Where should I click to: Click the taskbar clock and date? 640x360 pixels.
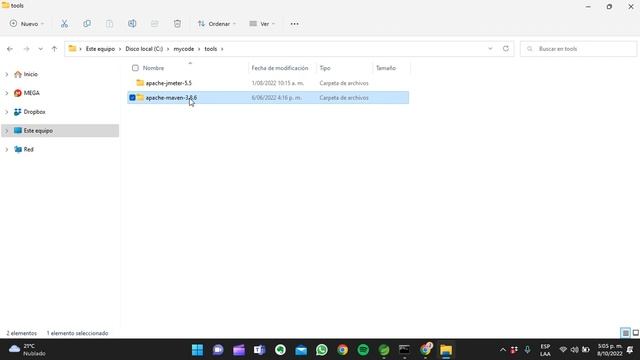pyautogui.click(x=610, y=350)
